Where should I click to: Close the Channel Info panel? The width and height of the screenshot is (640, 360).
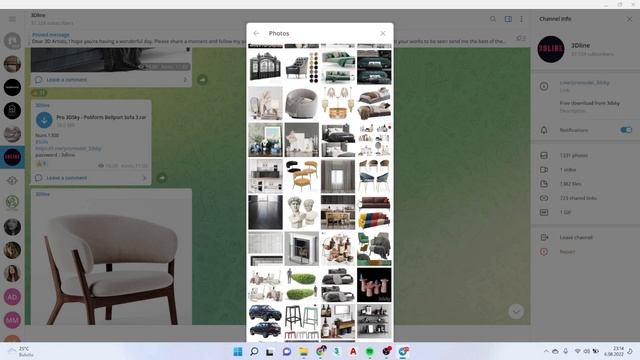pyautogui.click(x=629, y=19)
